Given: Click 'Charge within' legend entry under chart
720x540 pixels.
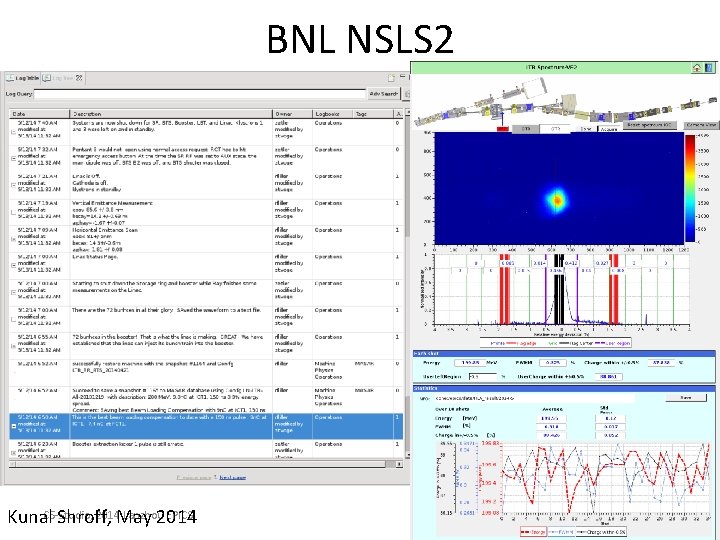Looking at the screenshot, I should click(x=601, y=532).
